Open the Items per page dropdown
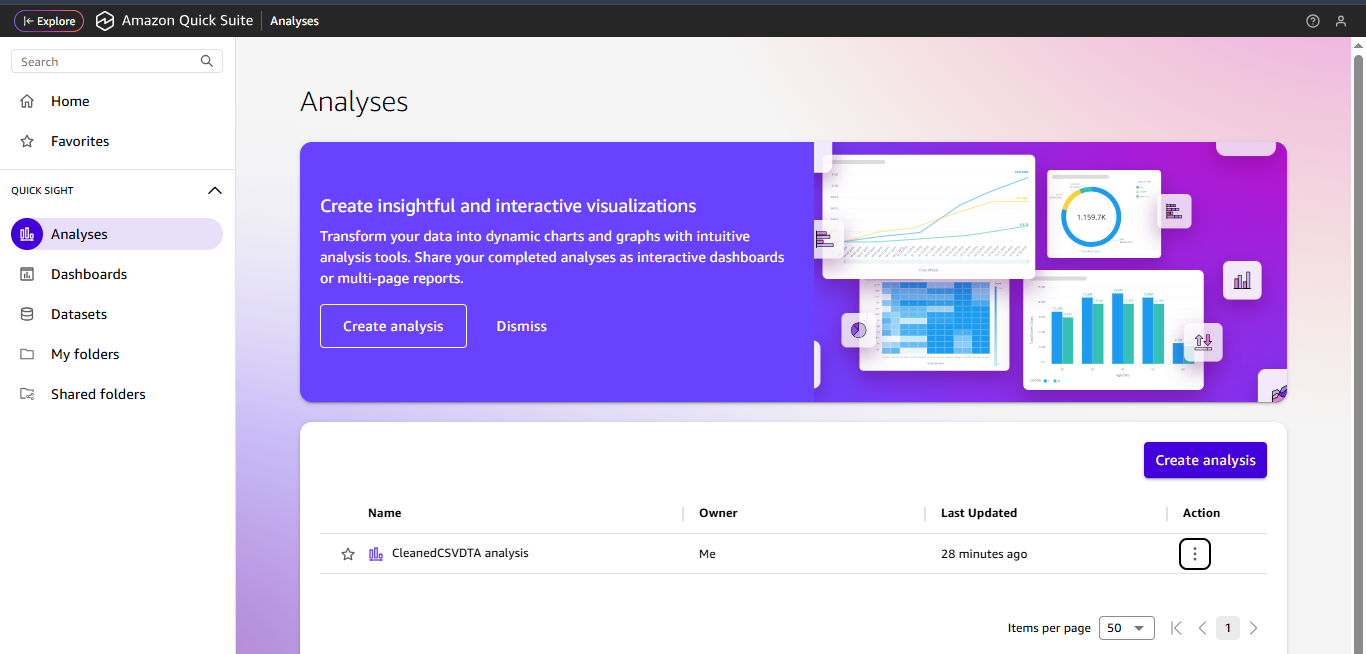Screen dimensions: 1366x654 (x=1126, y=627)
